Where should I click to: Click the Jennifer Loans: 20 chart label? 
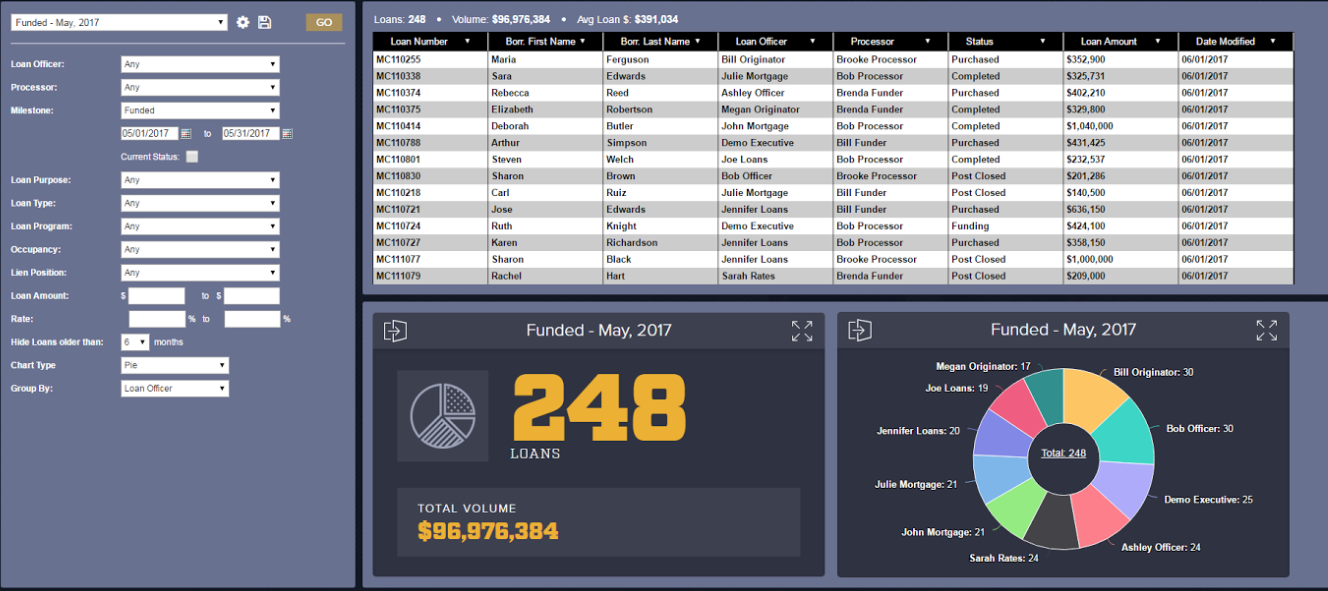pos(918,431)
